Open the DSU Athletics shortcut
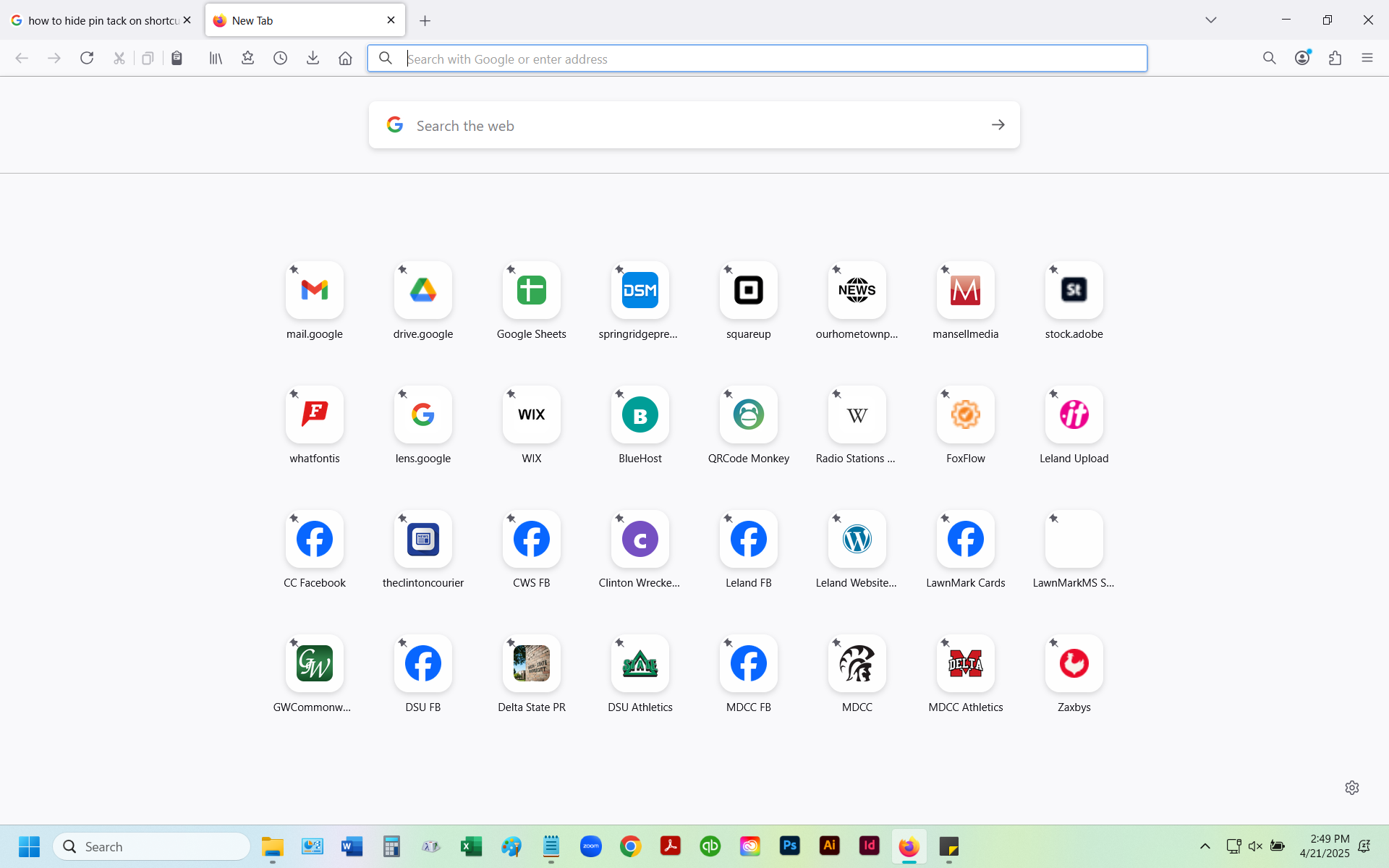Viewport: 1389px width, 868px height. click(640, 663)
